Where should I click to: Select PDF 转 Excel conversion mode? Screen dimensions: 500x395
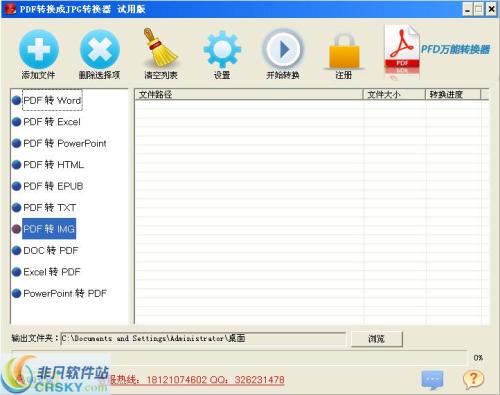[x=52, y=122]
